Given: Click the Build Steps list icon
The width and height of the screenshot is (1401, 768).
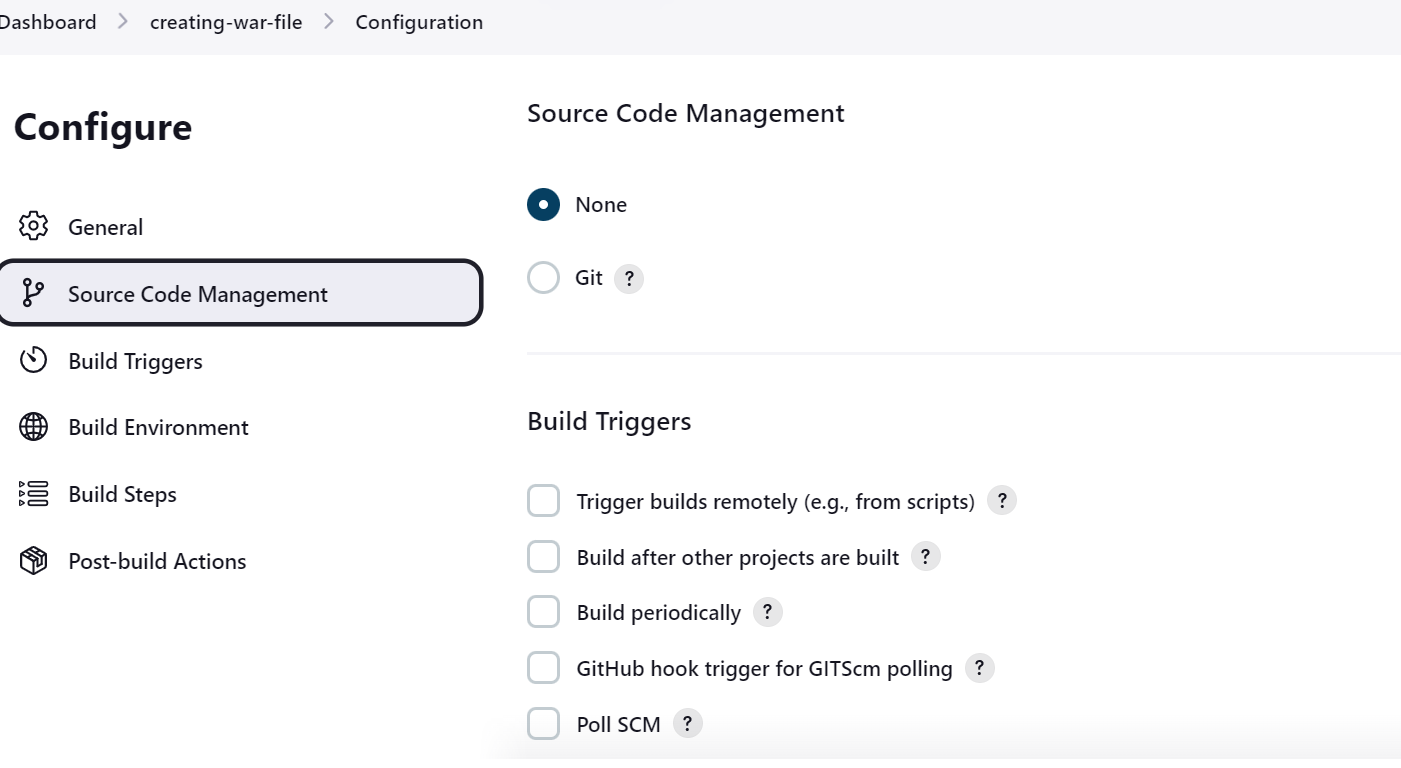Looking at the screenshot, I should click(x=34, y=494).
